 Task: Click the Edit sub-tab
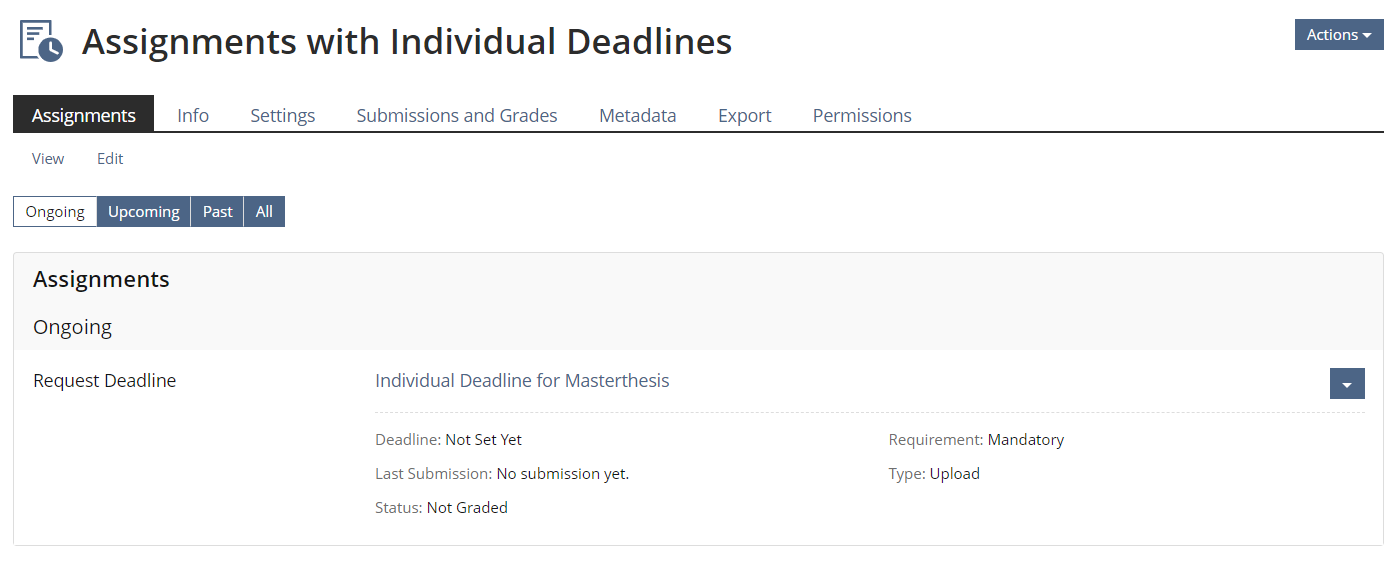[110, 158]
